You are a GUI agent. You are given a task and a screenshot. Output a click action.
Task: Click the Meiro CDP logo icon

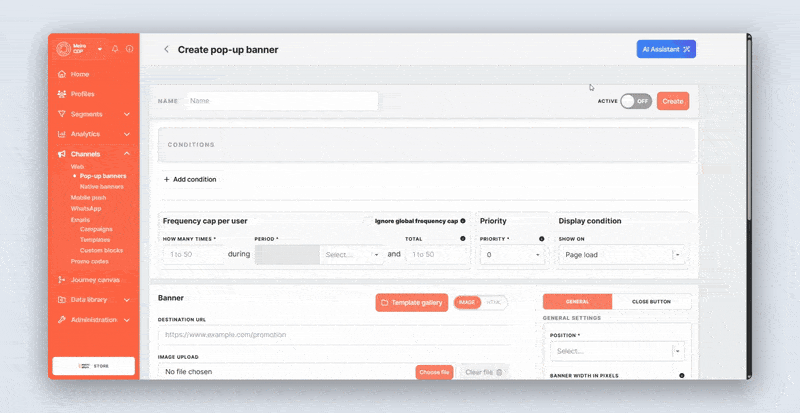click(x=63, y=49)
